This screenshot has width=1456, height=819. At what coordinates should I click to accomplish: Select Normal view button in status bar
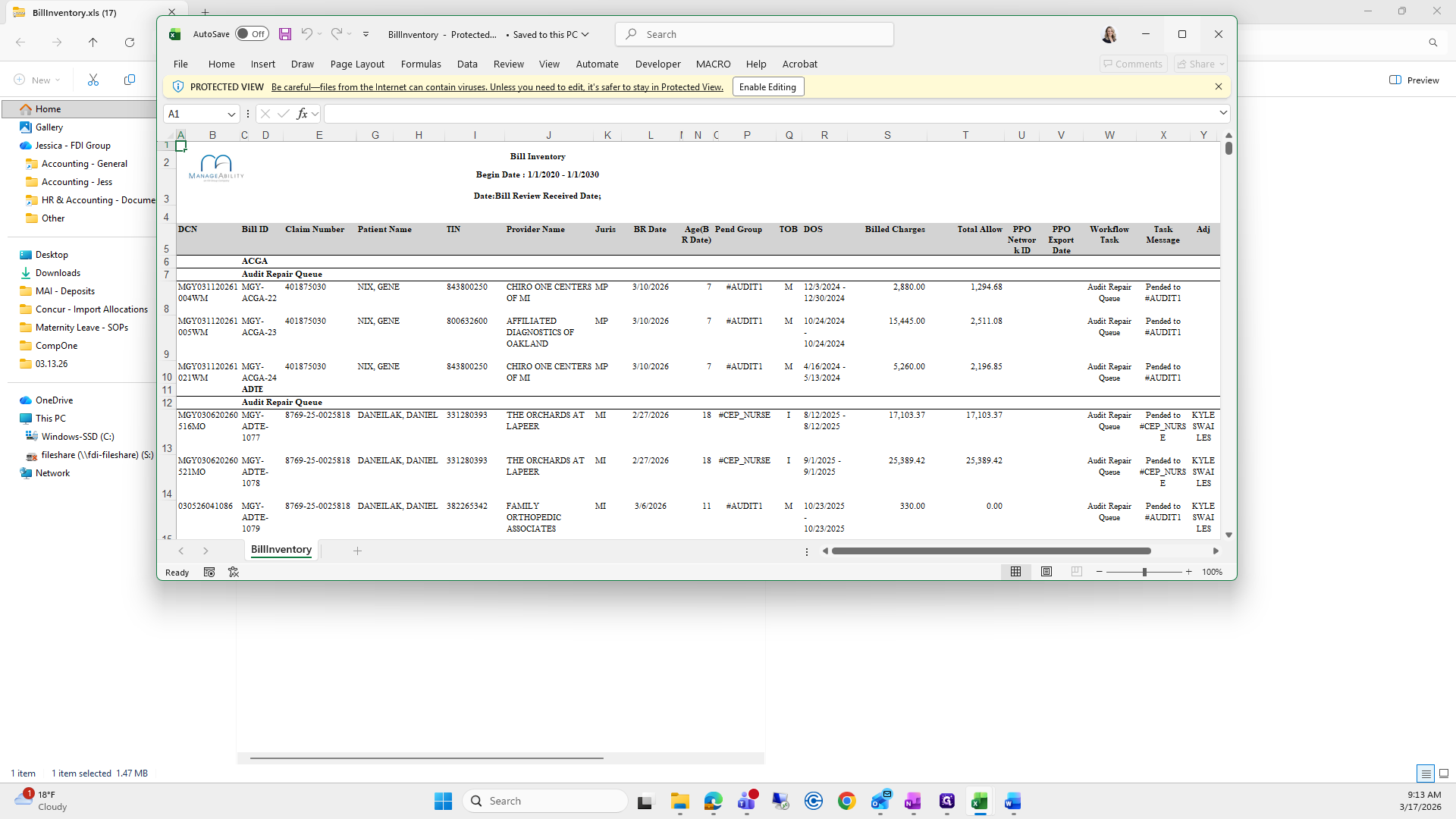point(1015,572)
